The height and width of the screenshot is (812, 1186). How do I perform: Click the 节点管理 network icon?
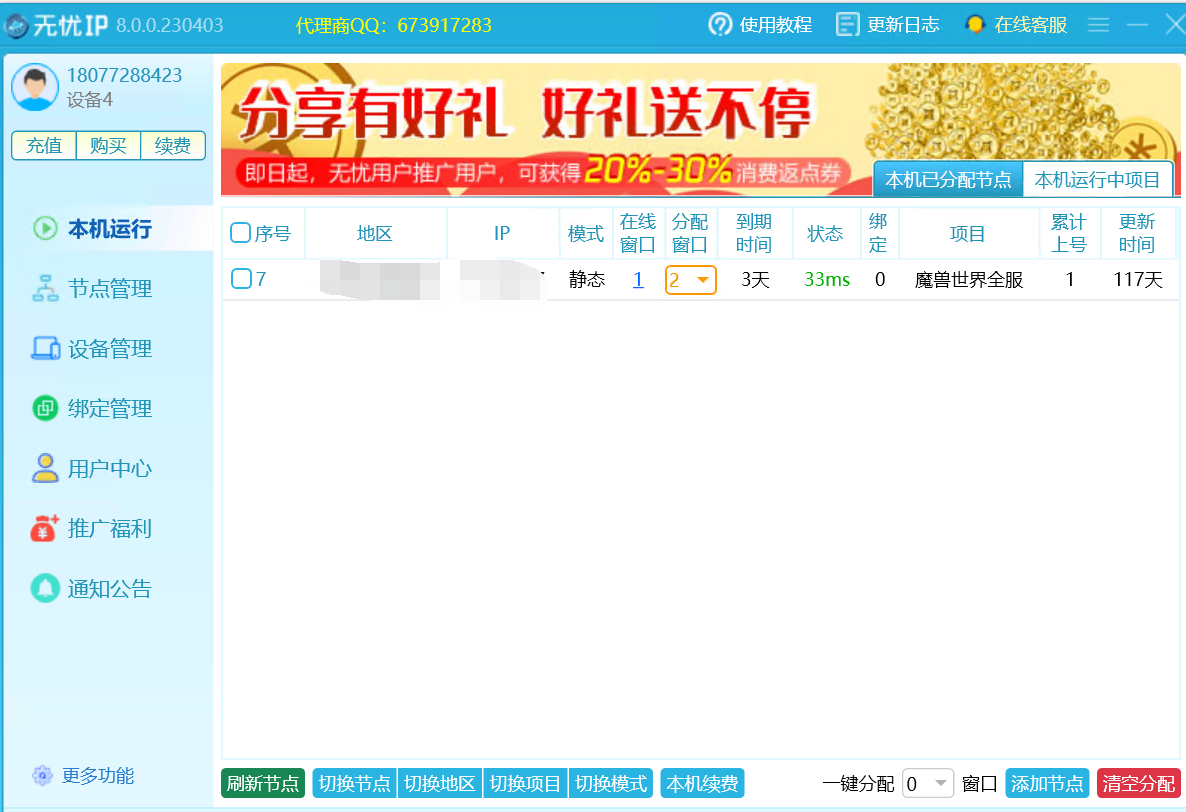coord(45,289)
